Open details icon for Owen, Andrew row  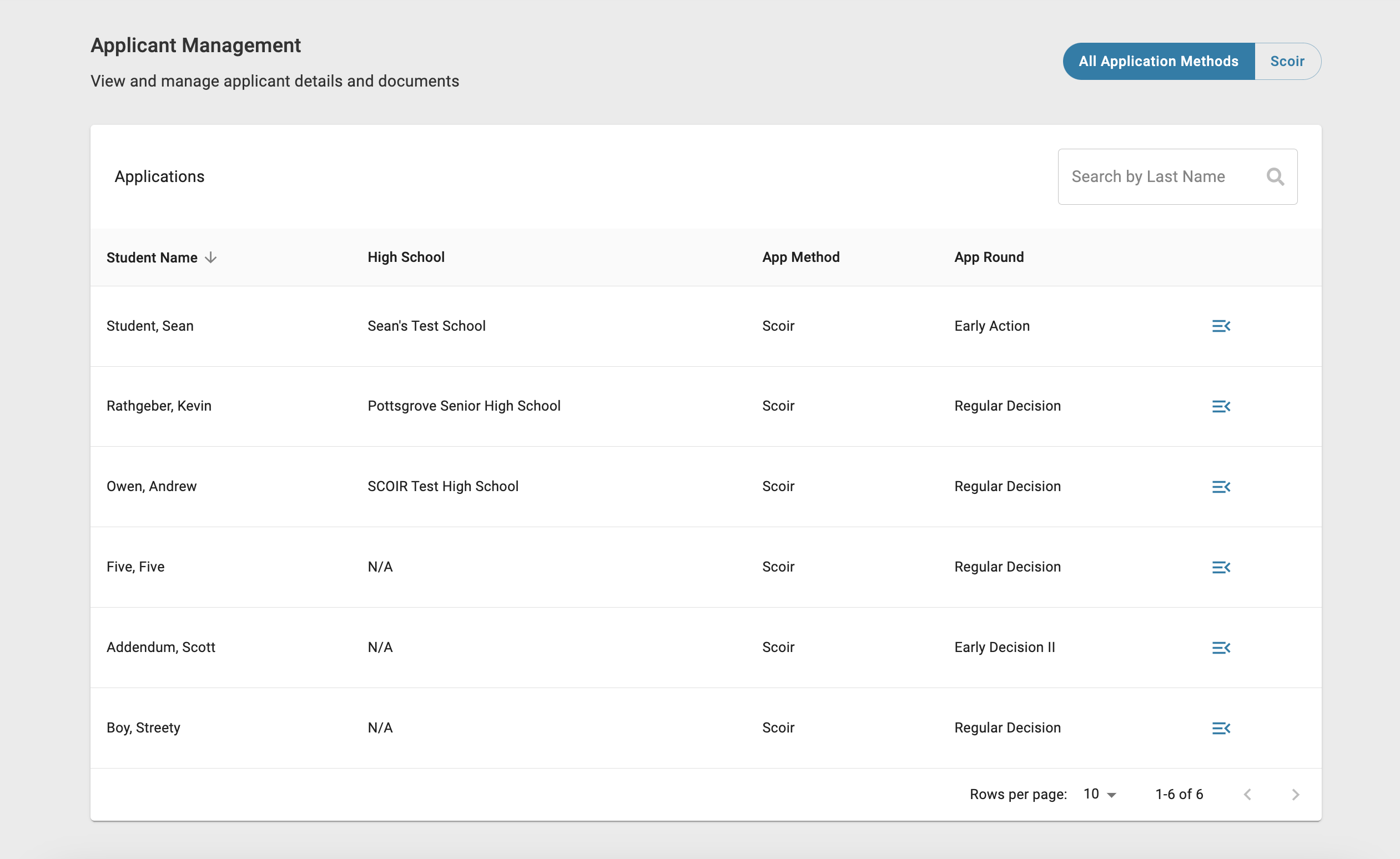coord(1221,487)
